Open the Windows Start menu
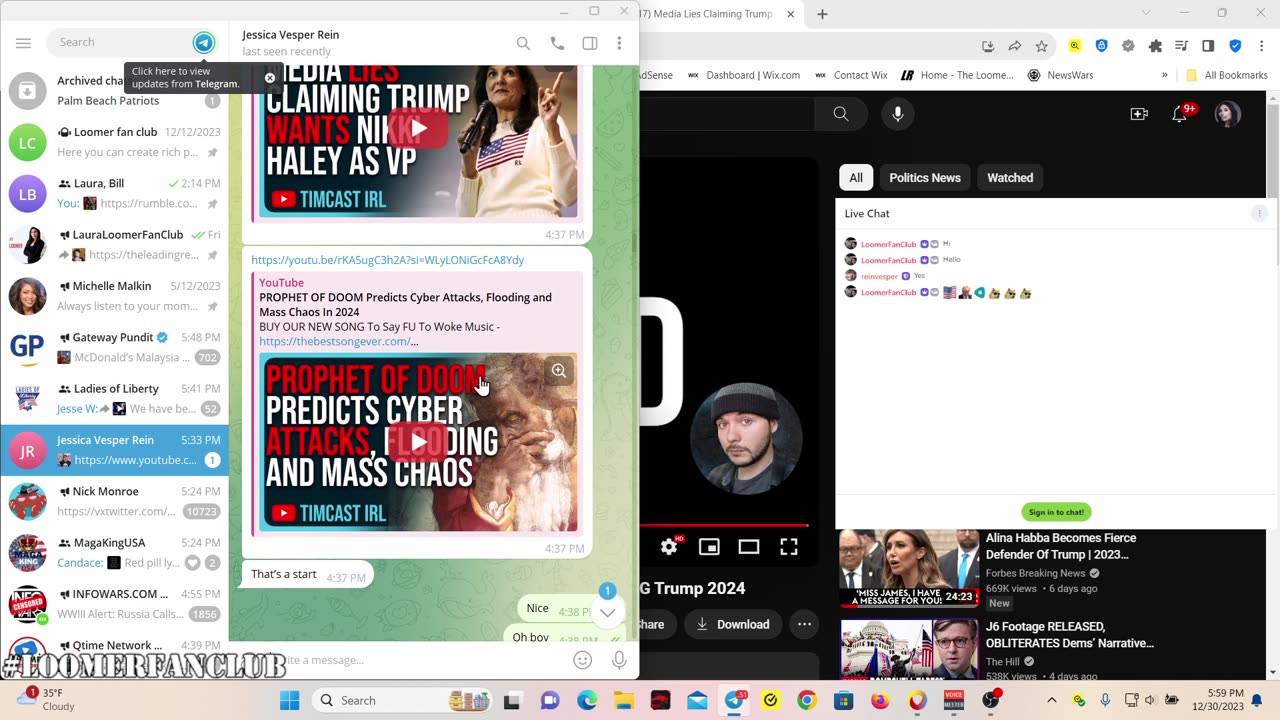This screenshot has width=1280, height=720. point(290,700)
